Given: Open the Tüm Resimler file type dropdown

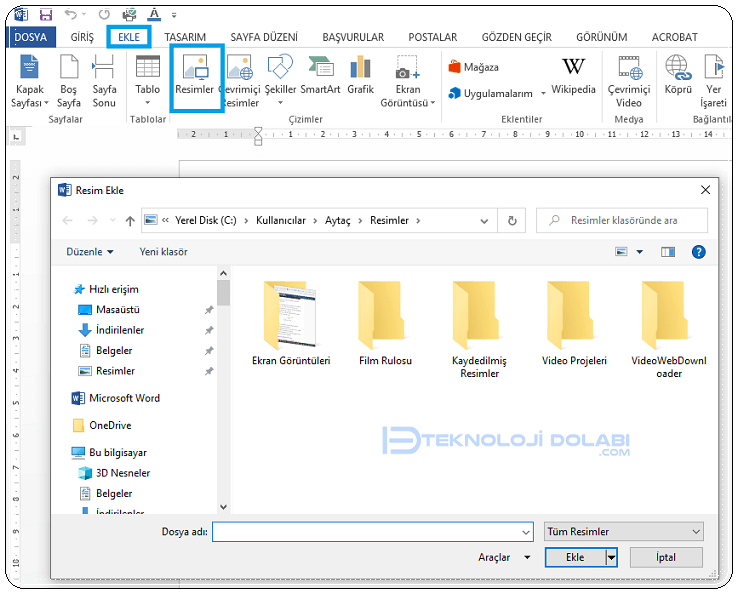Looking at the screenshot, I should pyautogui.click(x=624, y=532).
